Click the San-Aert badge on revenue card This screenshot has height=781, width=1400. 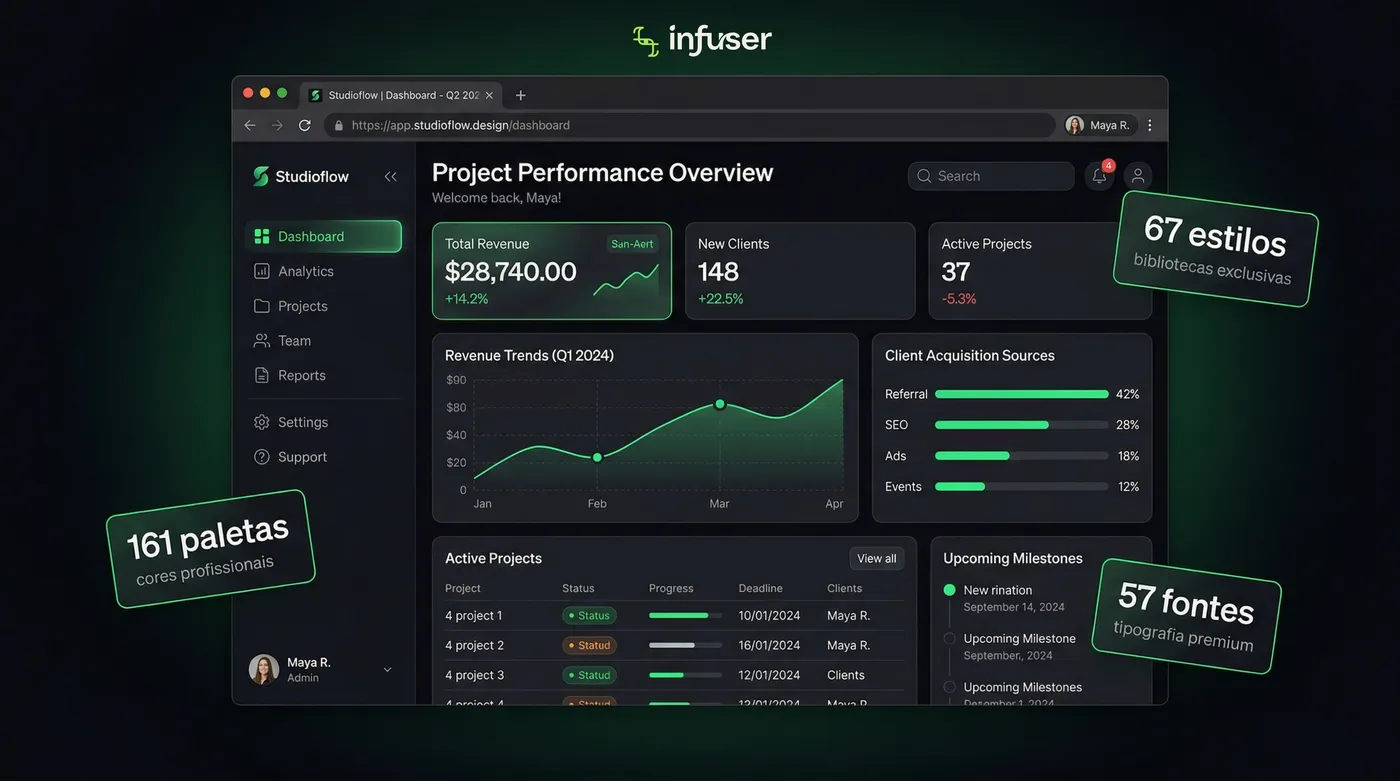[x=633, y=244]
